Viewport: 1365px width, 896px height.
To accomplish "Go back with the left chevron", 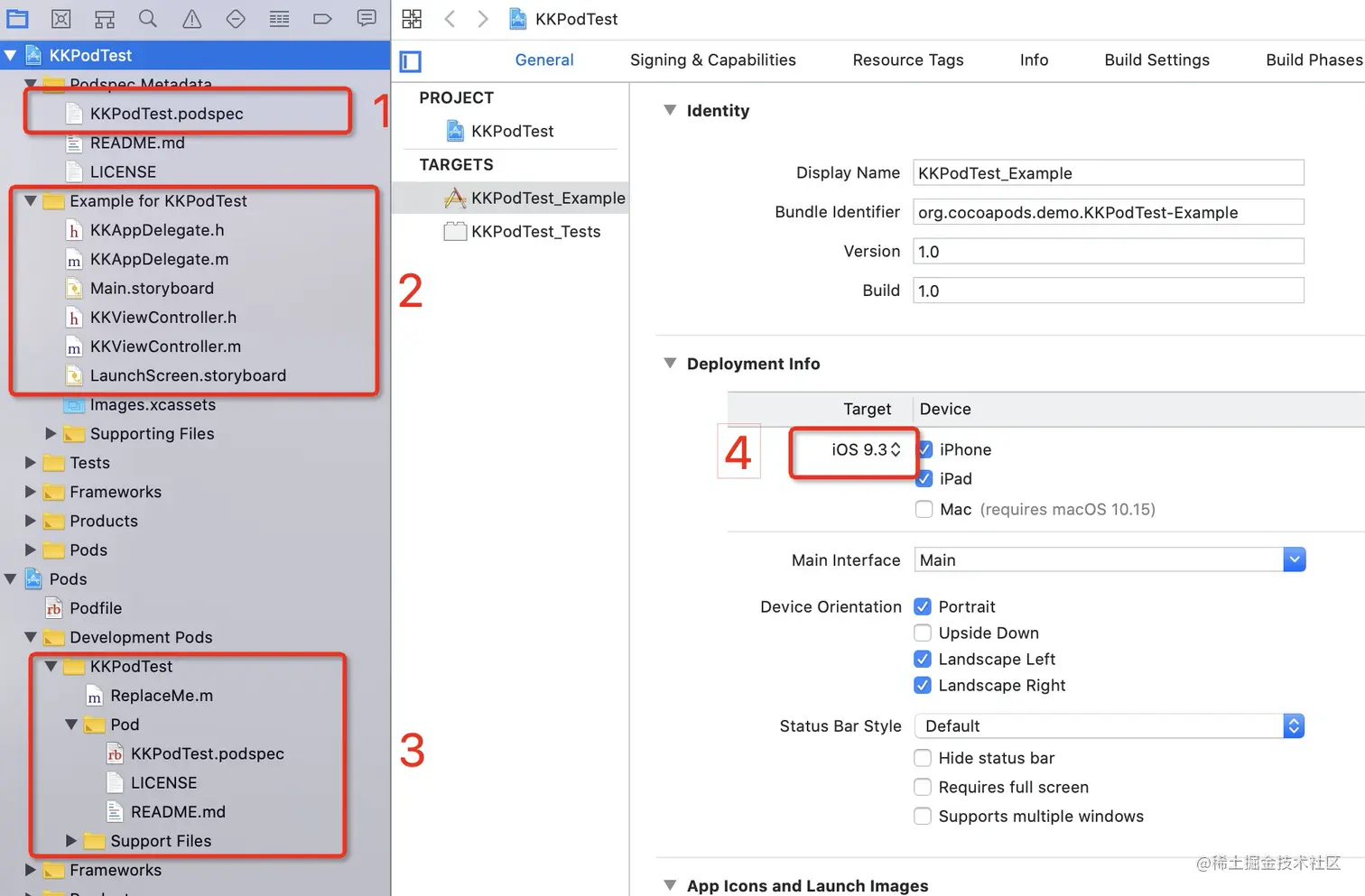I will [450, 18].
